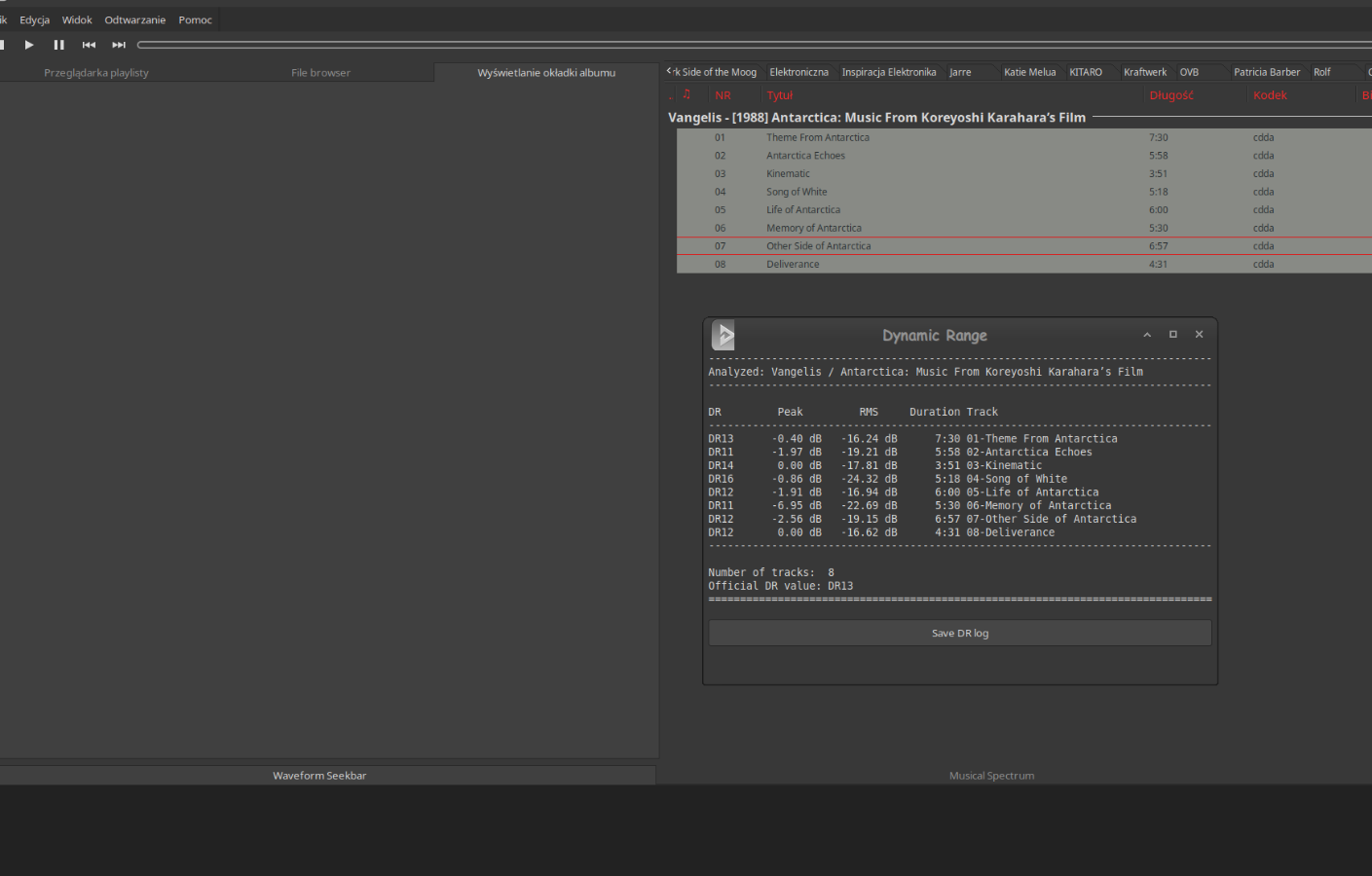Select track Other Side of Antarctica
This screenshot has width=1372, height=876.
click(x=1024, y=246)
